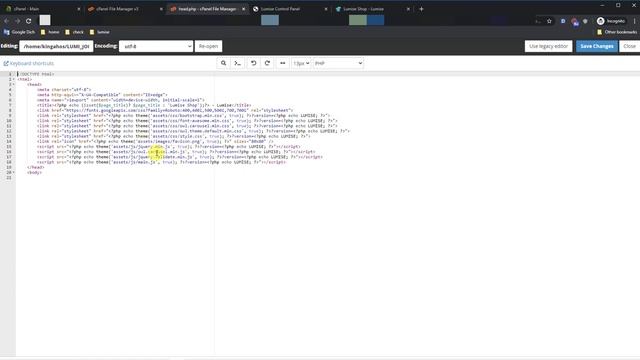Close the editor with Close button
640x360 pixels.
tap(629, 46)
